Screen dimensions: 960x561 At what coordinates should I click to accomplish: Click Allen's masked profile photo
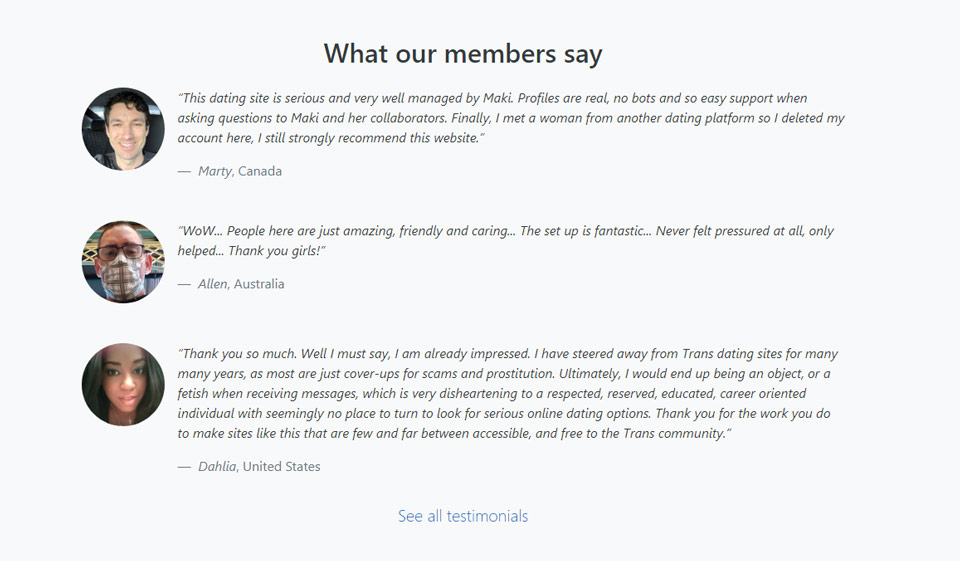[123, 262]
